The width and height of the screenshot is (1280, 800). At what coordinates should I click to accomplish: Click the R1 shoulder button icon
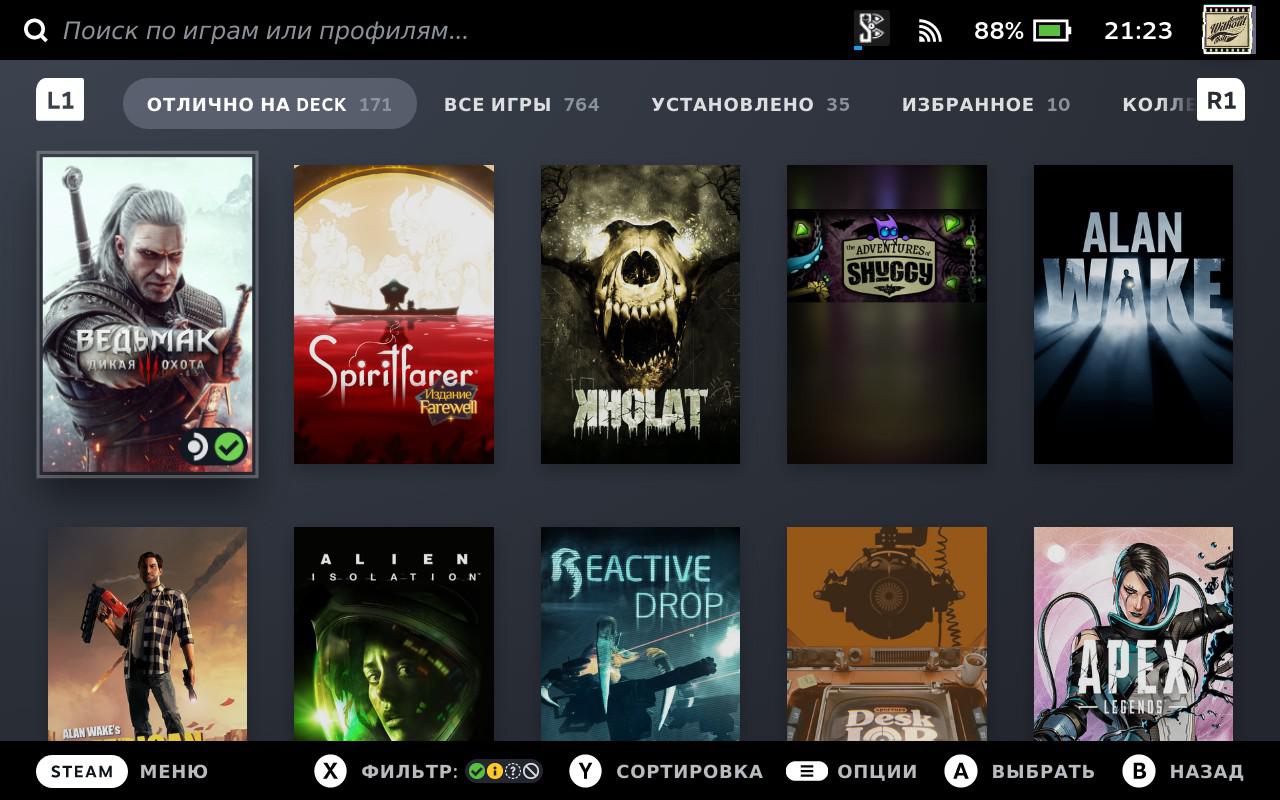[1221, 100]
